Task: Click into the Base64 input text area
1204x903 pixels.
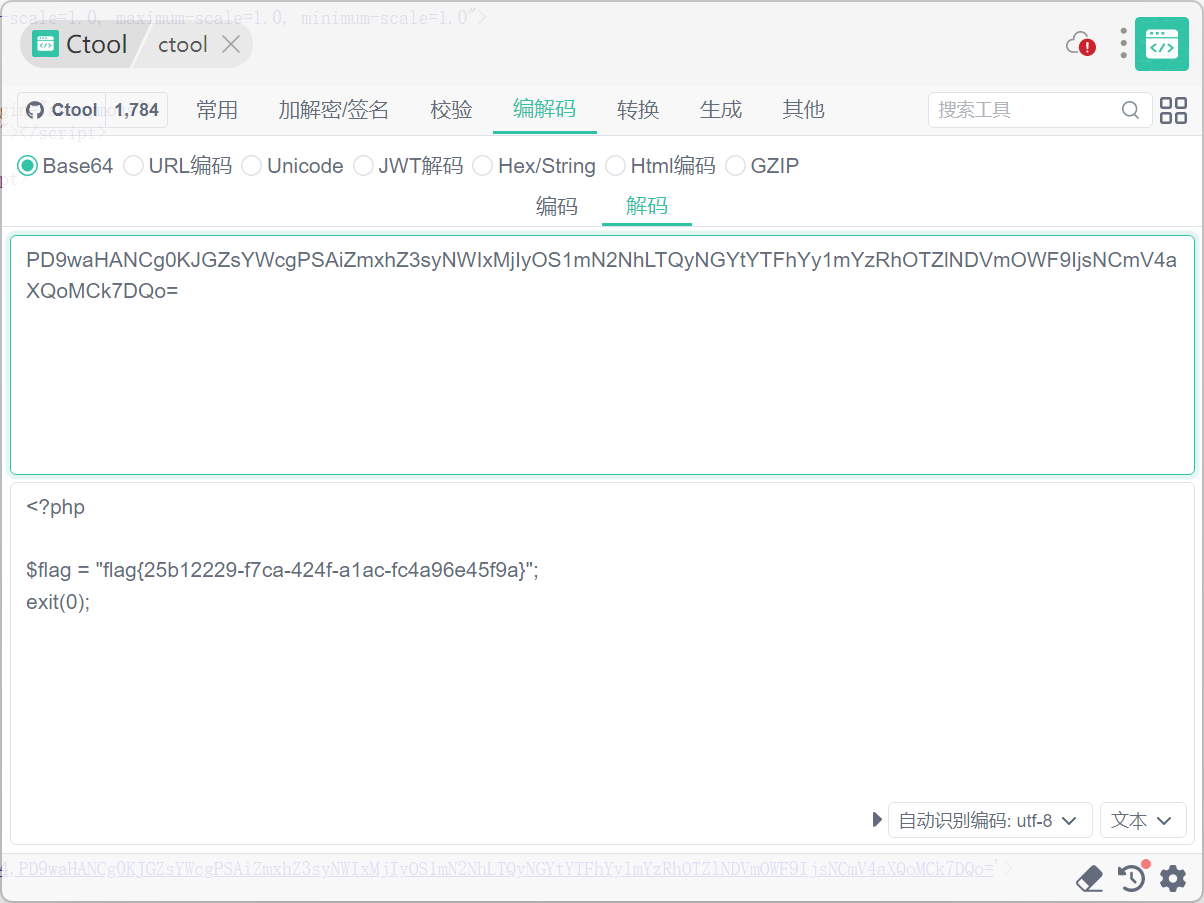Action: 602,355
